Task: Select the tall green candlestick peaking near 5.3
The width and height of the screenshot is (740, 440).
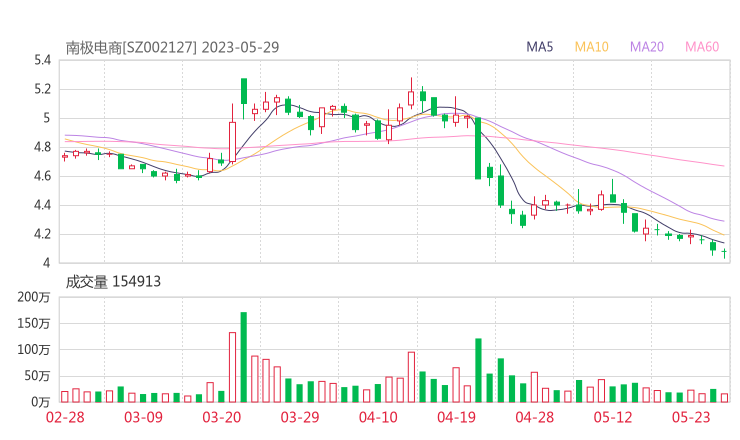Action: [244, 98]
